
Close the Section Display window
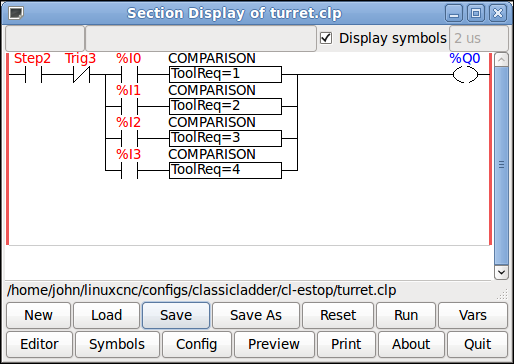[x=498, y=14]
